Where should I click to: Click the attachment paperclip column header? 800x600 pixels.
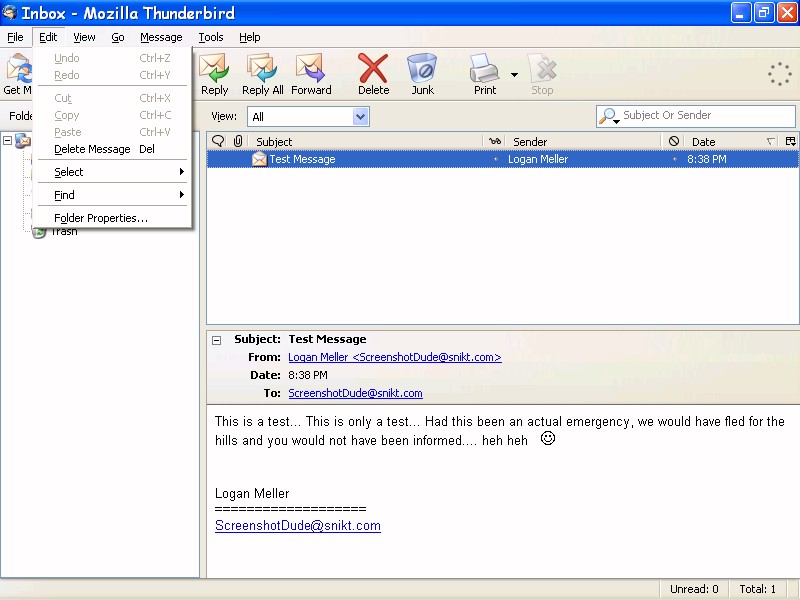coord(238,141)
